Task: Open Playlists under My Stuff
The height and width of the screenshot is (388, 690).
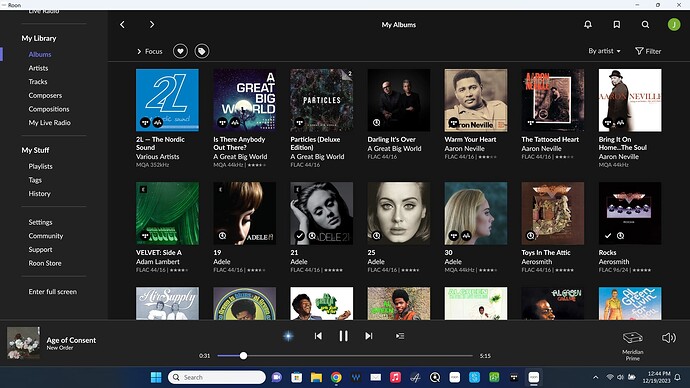Action: (40, 166)
